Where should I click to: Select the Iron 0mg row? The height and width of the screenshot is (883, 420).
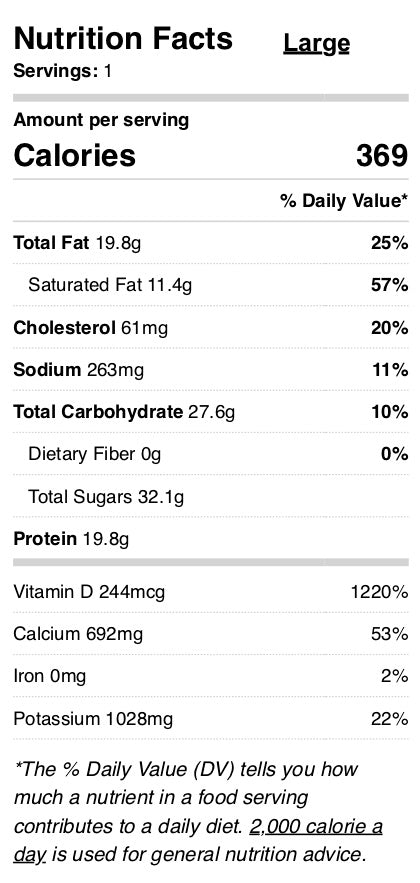(211, 676)
